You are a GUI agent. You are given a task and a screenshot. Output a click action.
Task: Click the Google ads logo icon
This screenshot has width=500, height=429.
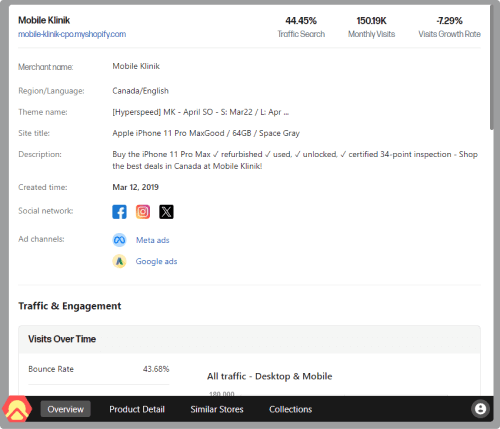point(119,261)
